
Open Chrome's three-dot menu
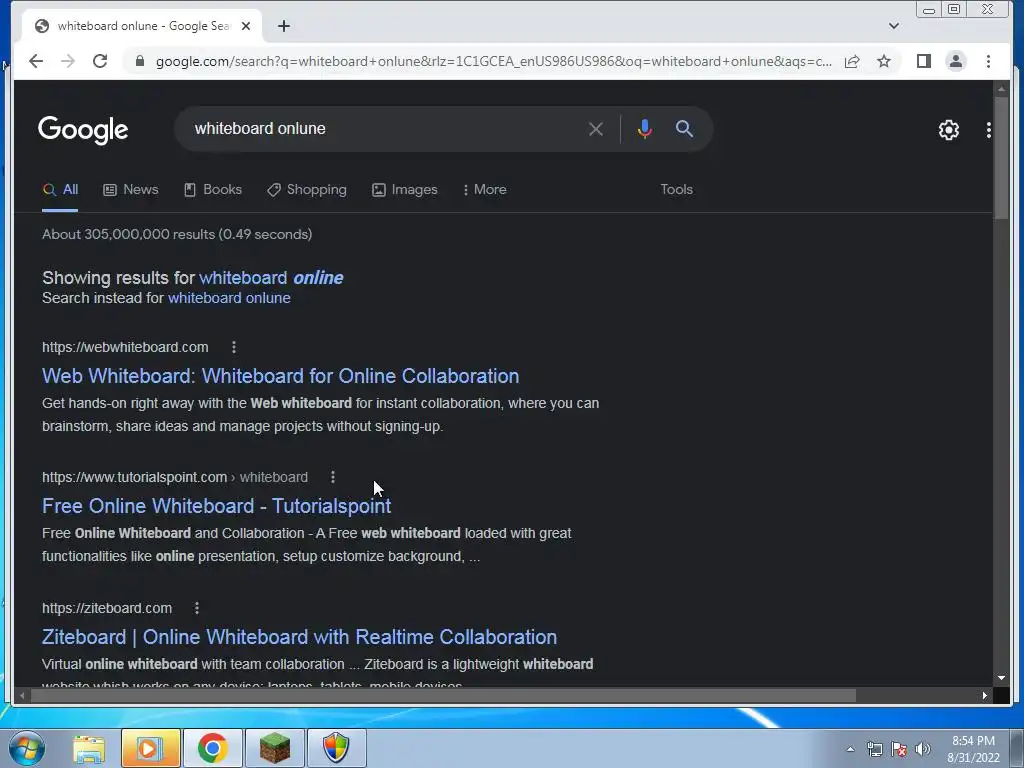pos(988,61)
